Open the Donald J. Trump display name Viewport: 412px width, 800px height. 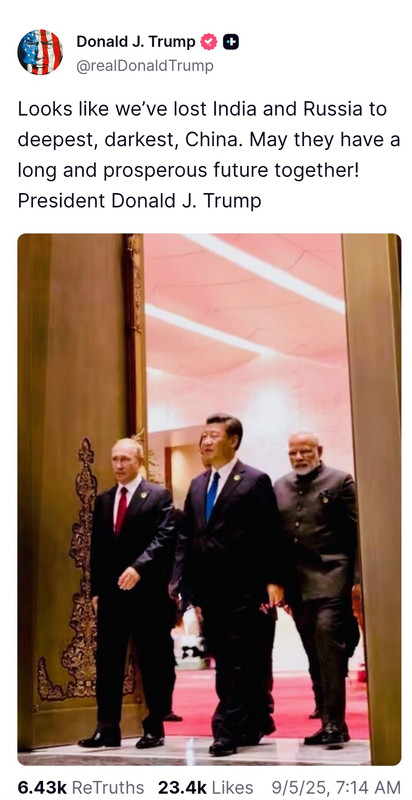coord(136,42)
